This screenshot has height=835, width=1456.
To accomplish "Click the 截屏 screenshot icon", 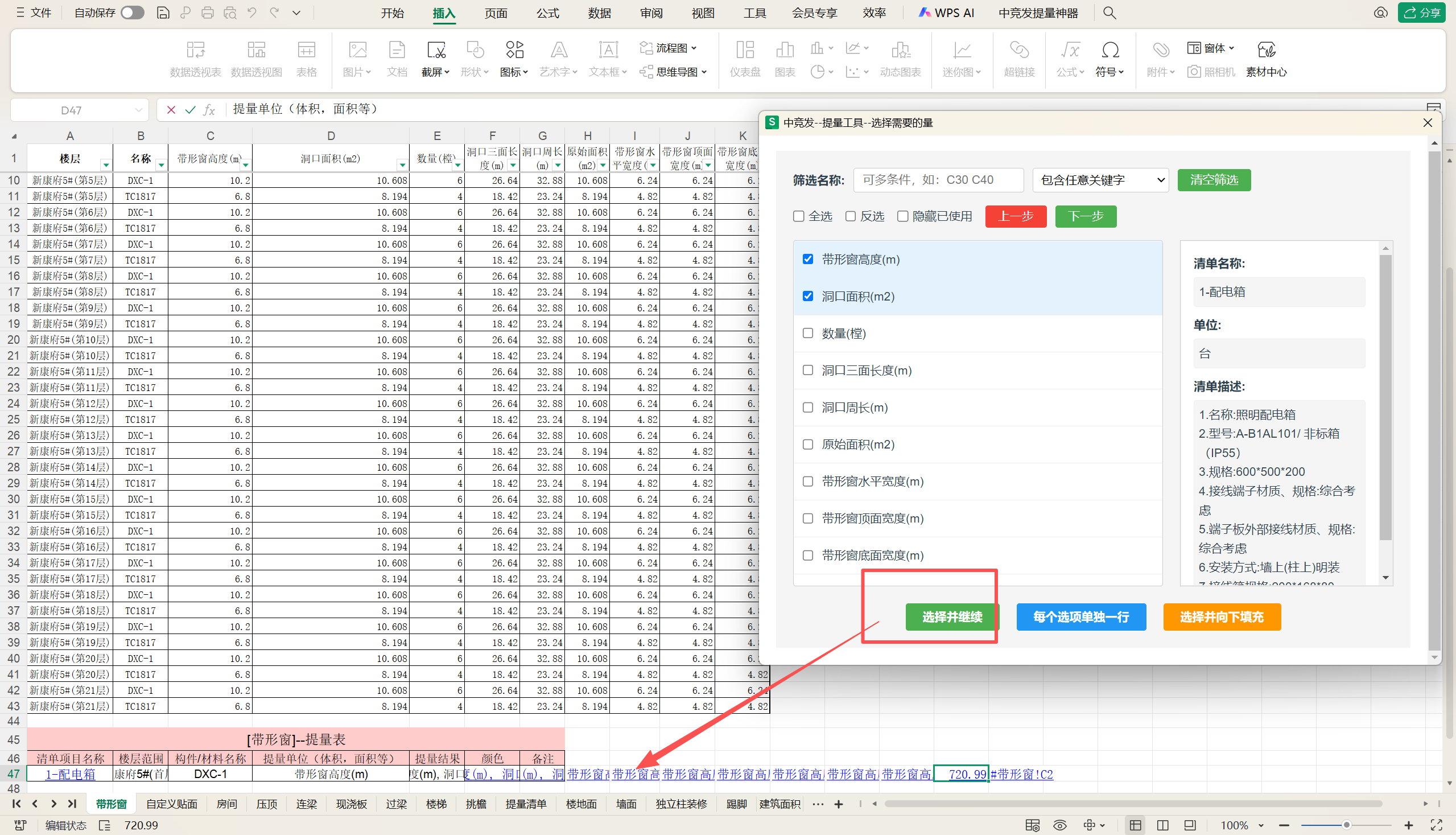I will [436, 51].
